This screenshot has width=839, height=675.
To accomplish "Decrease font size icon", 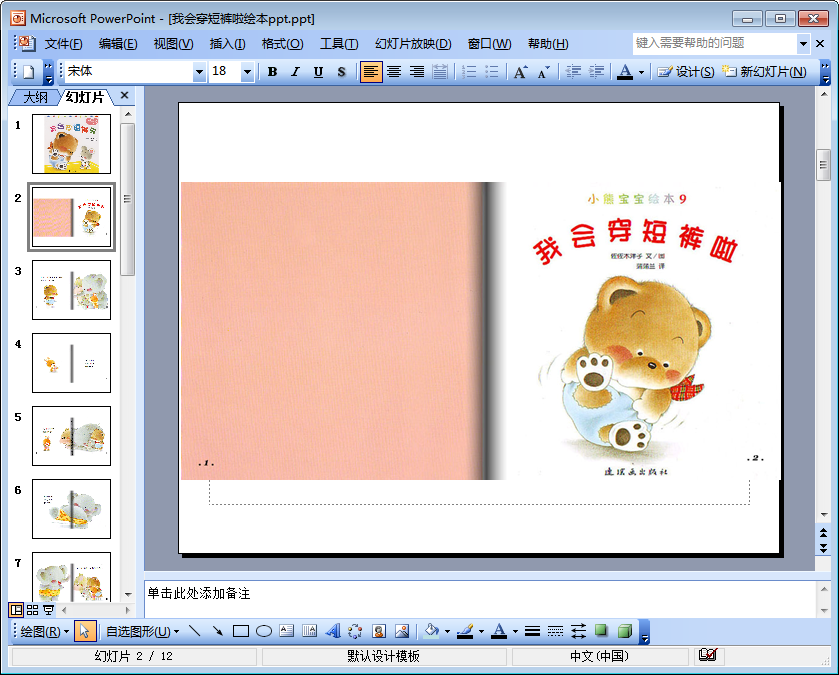I will (x=544, y=72).
